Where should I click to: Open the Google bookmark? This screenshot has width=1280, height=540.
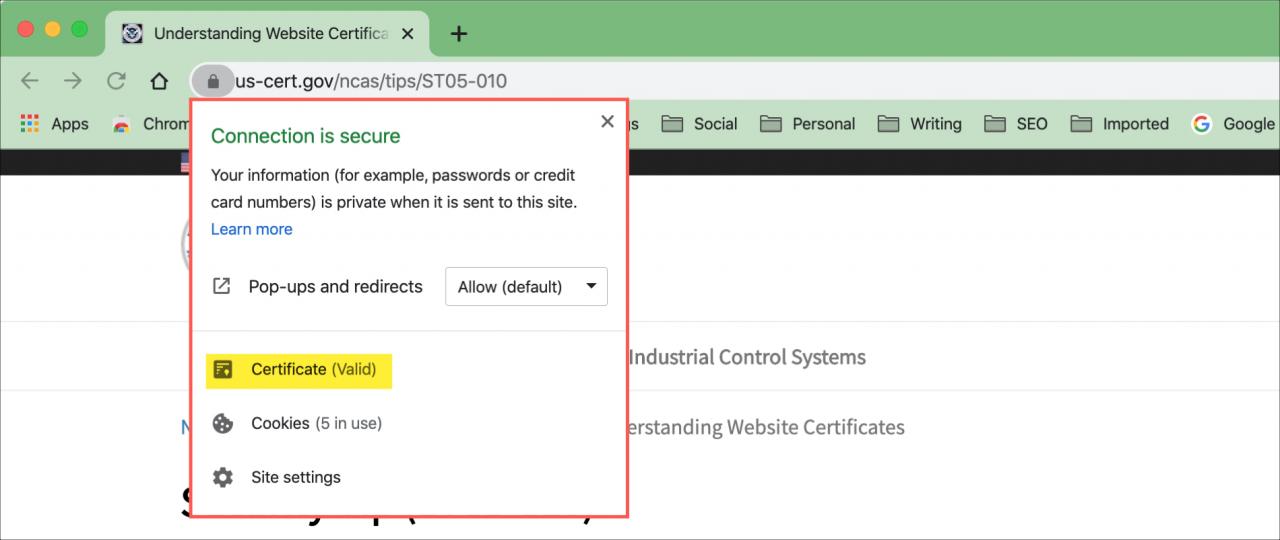pyautogui.click(x=1234, y=124)
